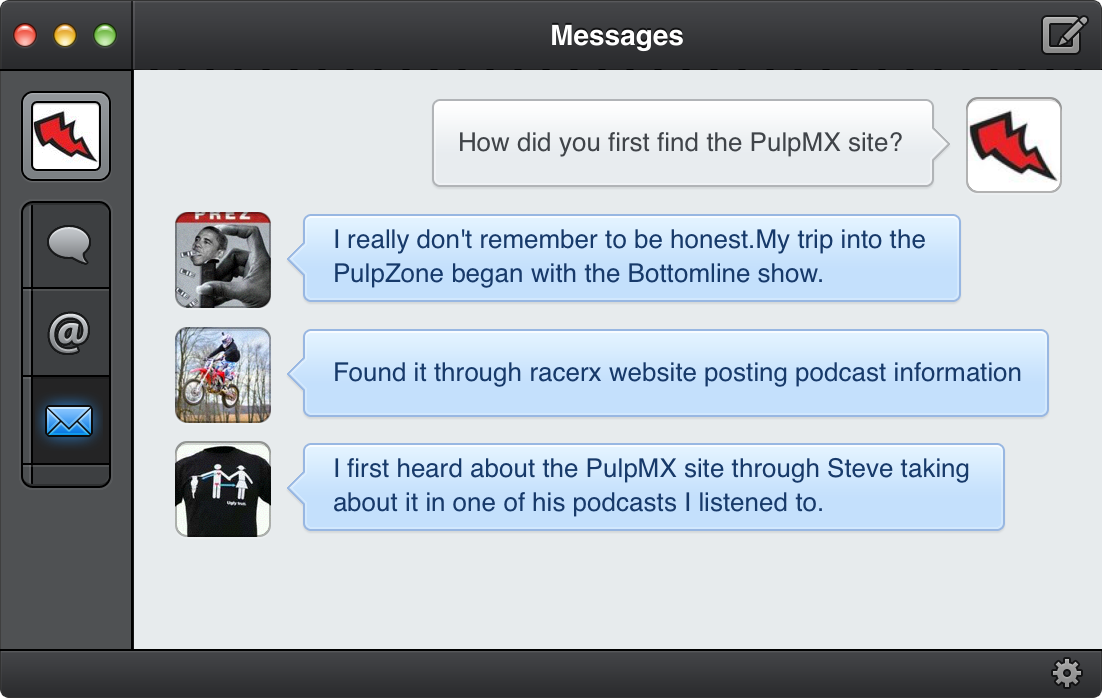This screenshot has width=1102, height=698.
Task: Click the PulpMX account icon in sidebar
Action: [x=66, y=136]
